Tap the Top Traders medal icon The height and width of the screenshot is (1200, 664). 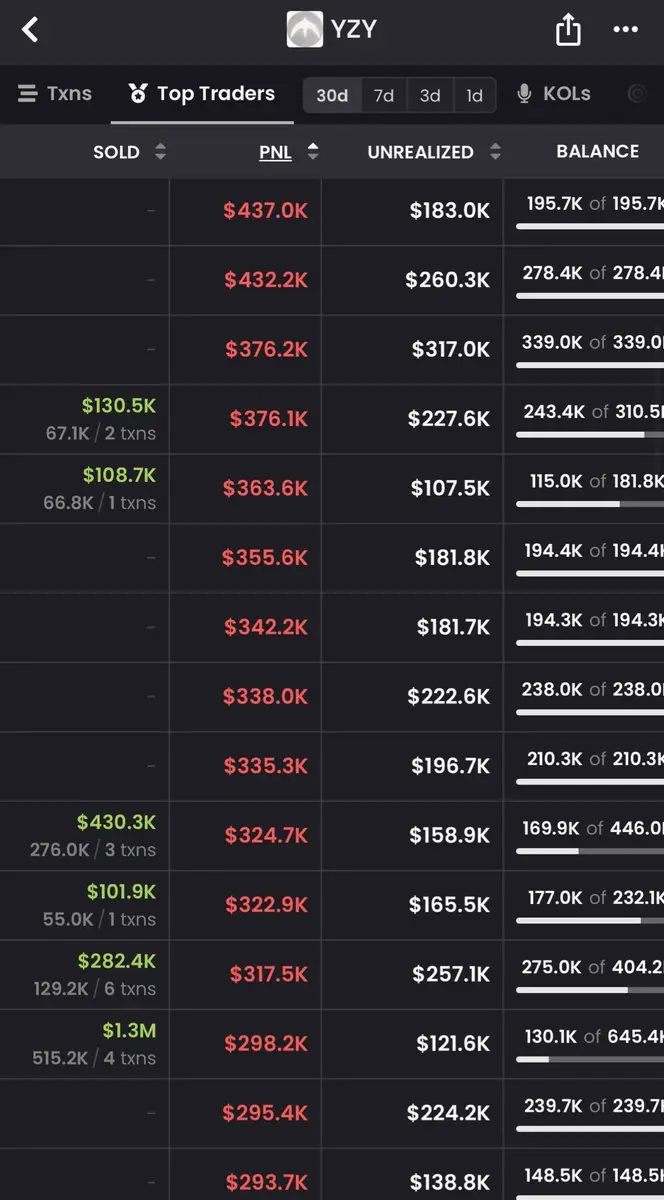pyautogui.click(x=138, y=94)
